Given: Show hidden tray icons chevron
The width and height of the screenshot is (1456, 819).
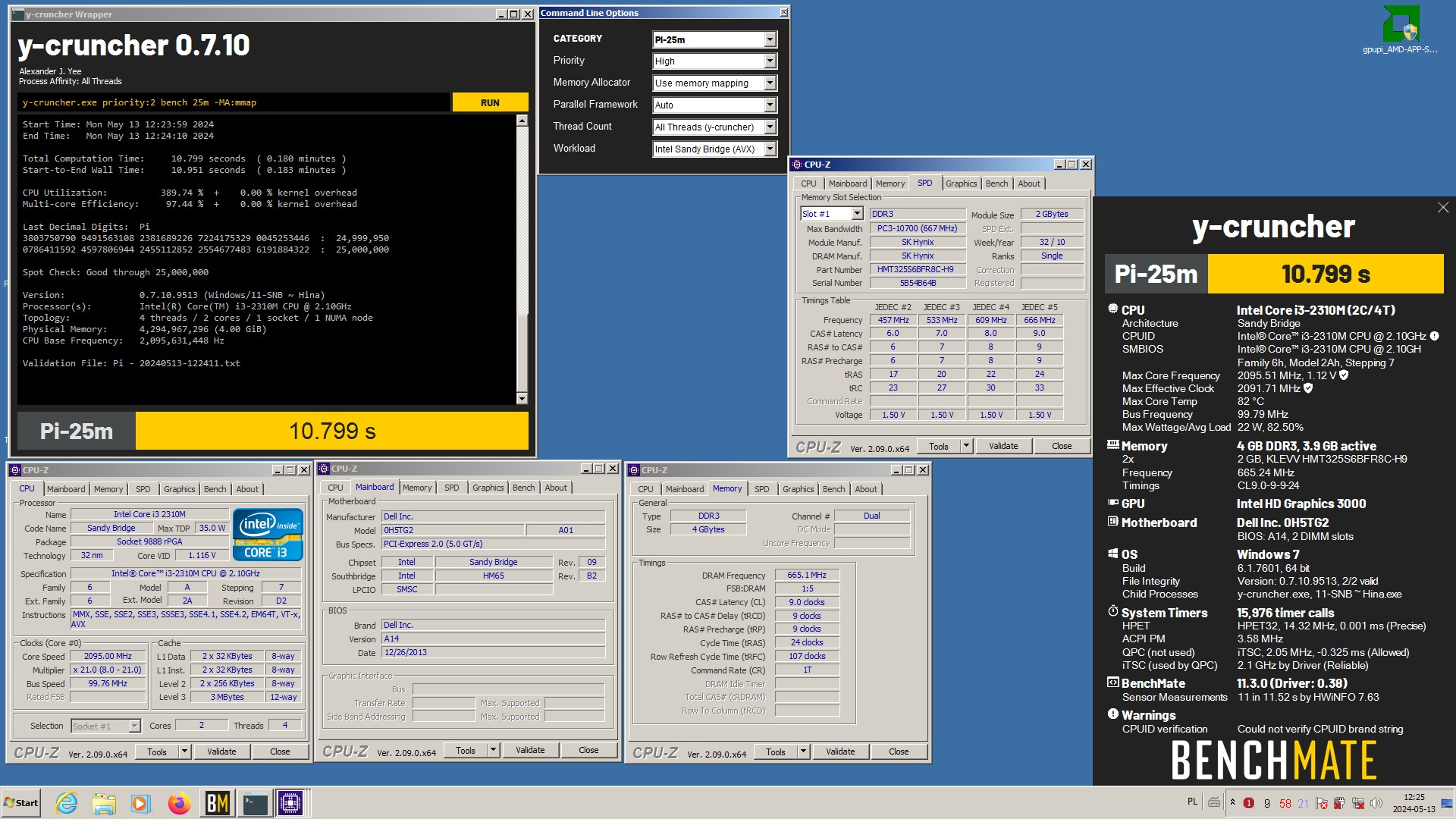Looking at the screenshot, I should click(x=1232, y=802).
